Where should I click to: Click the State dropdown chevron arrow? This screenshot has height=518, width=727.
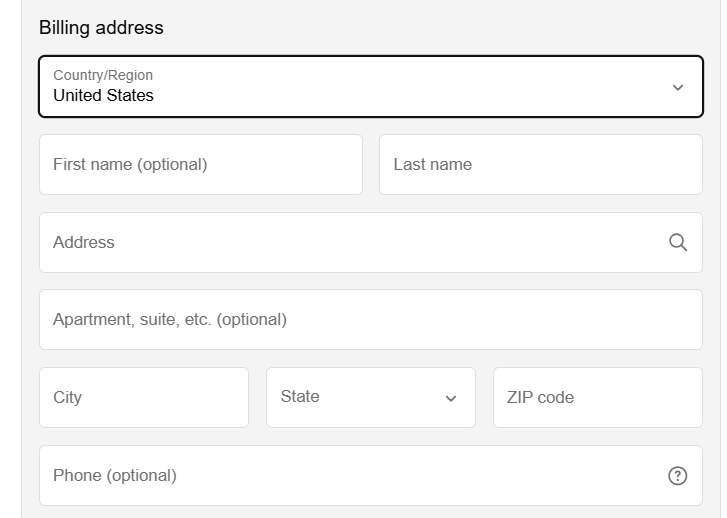point(451,398)
